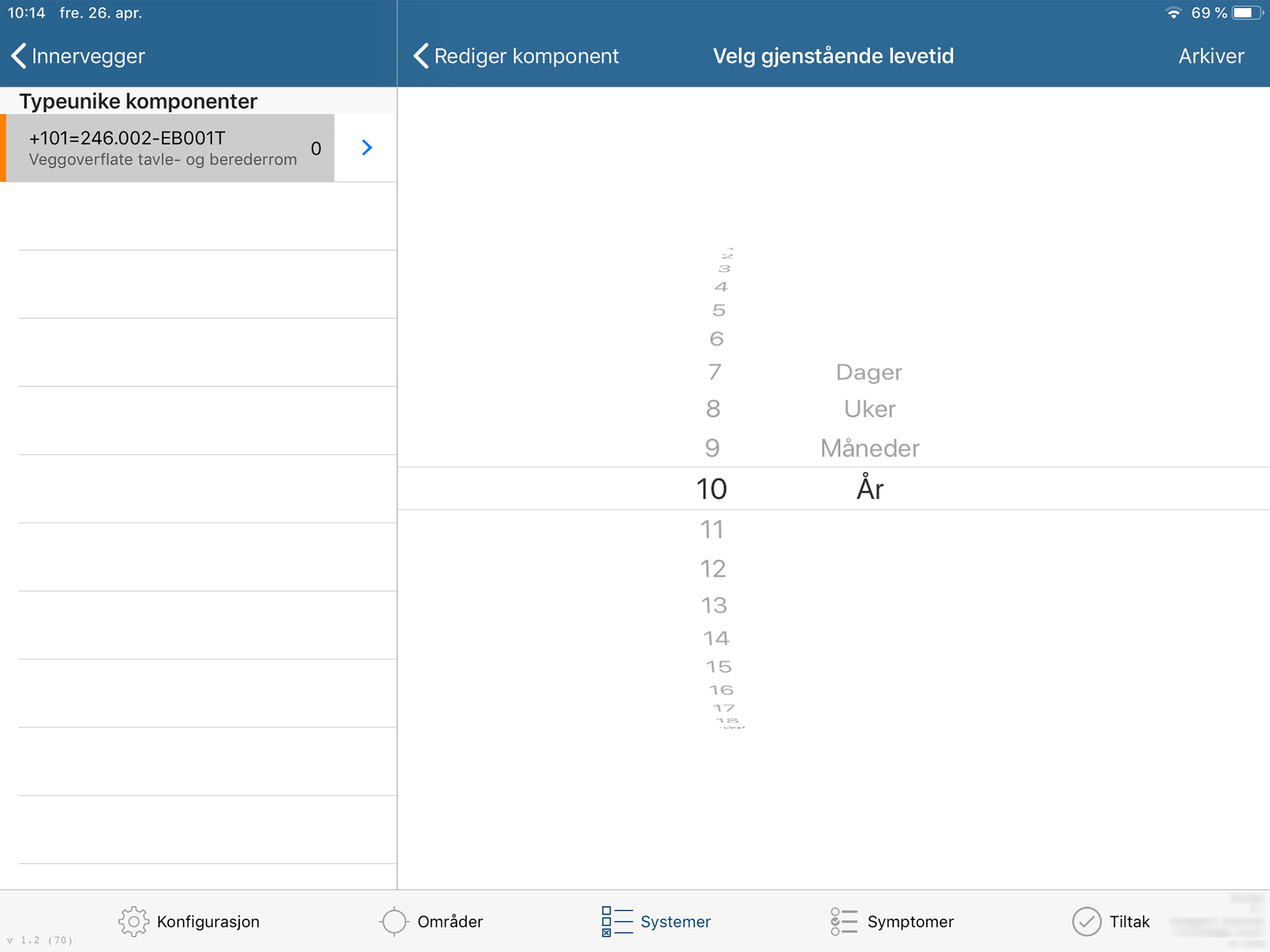
Task: Tap the count 0 on component row
Action: coord(316,148)
